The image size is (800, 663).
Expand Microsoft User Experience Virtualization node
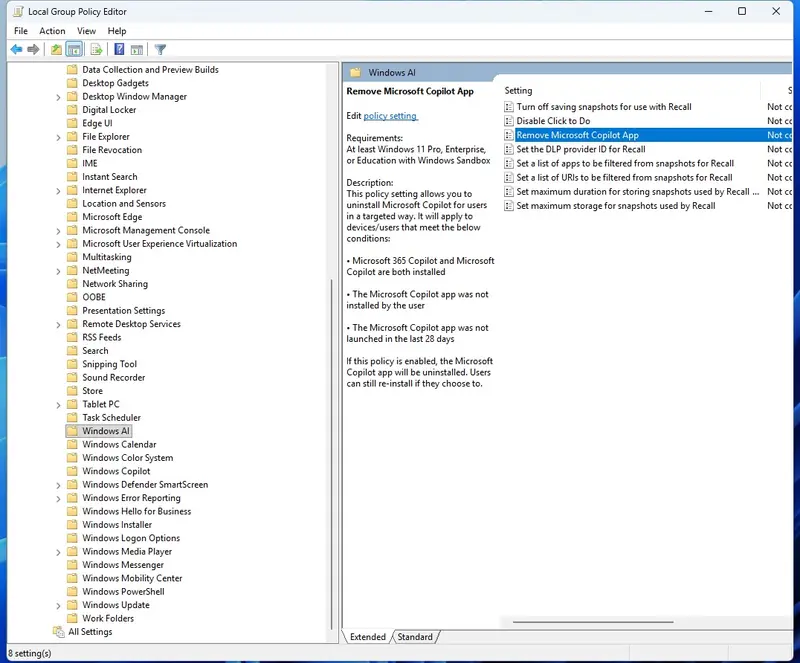tap(58, 244)
